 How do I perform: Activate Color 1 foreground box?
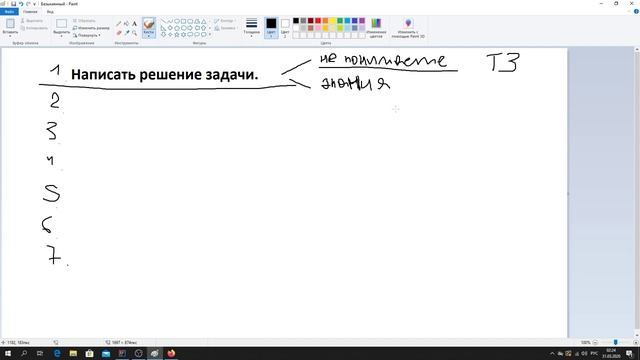click(271, 28)
